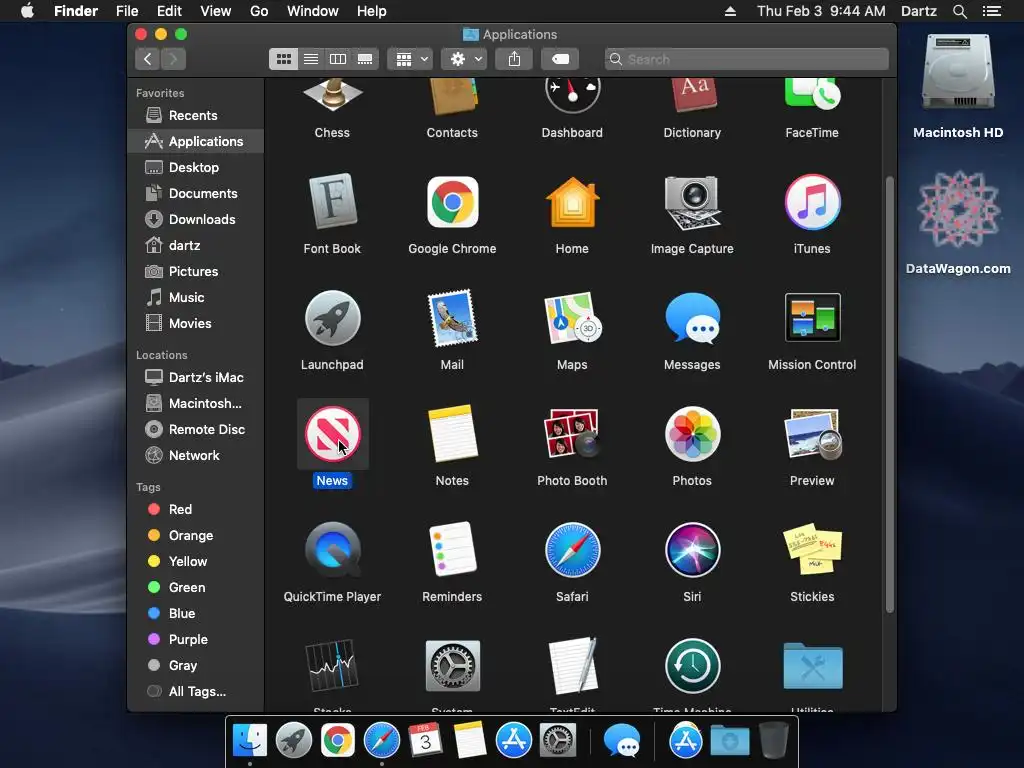This screenshot has height=768, width=1024.
Task: Open the File menu
Action: click(x=127, y=11)
